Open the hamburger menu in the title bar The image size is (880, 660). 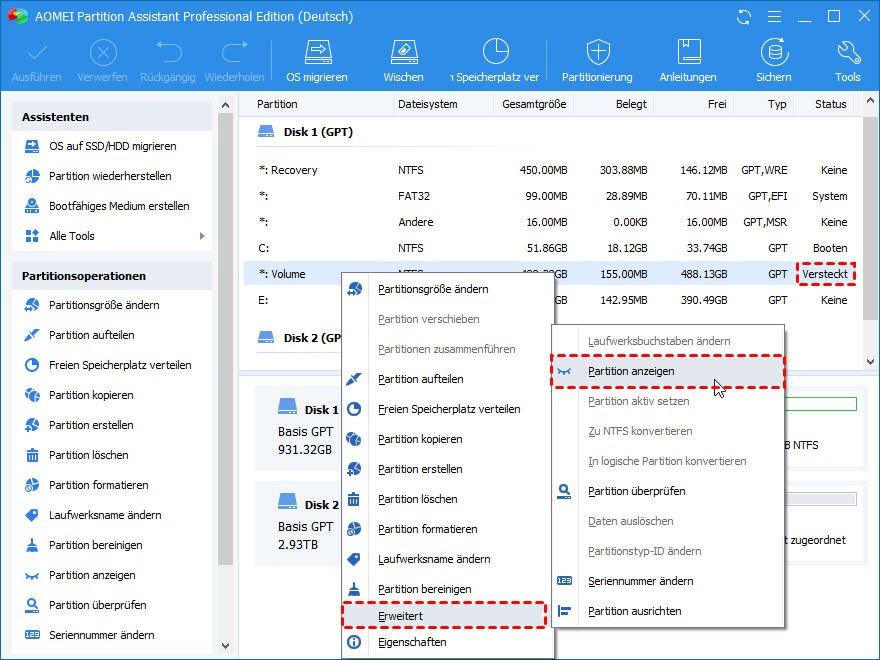coord(774,17)
